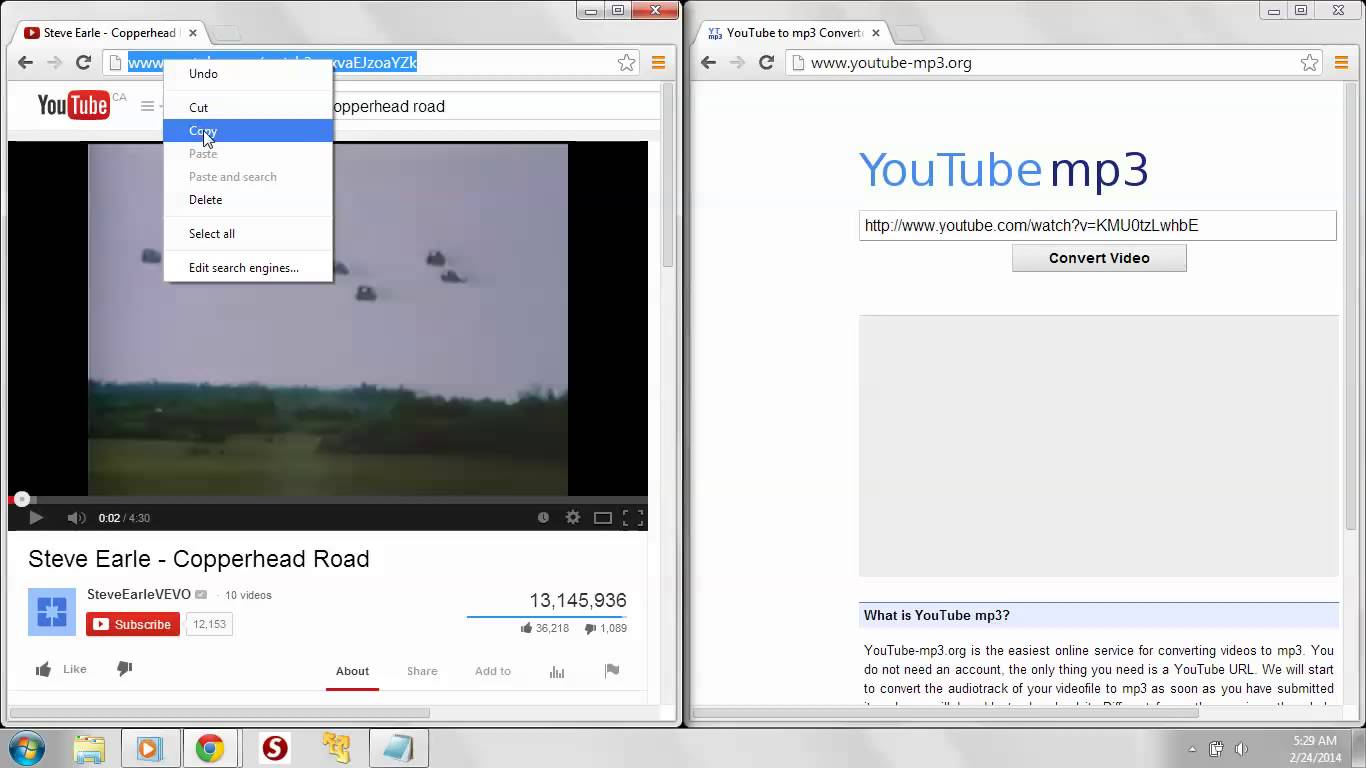Click the video progress bar handle
The width and height of the screenshot is (1366, 768).
point(22,499)
